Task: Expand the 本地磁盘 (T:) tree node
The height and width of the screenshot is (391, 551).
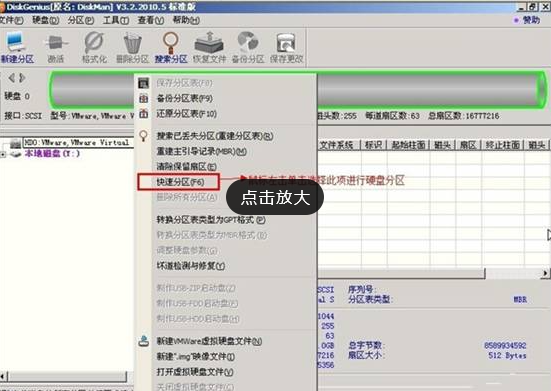Action: pos(3,154)
